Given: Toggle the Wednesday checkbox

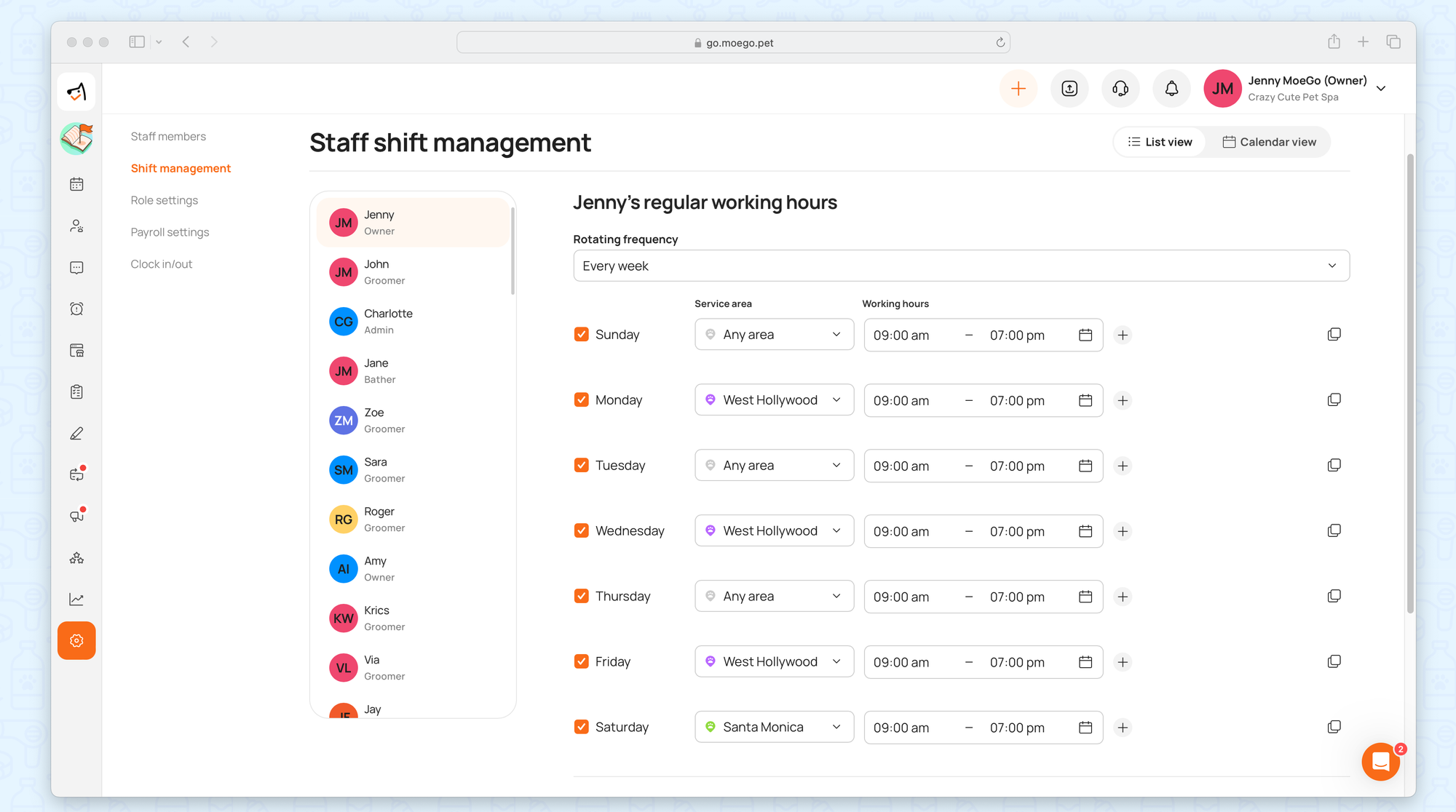Looking at the screenshot, I should coord(581,531).
